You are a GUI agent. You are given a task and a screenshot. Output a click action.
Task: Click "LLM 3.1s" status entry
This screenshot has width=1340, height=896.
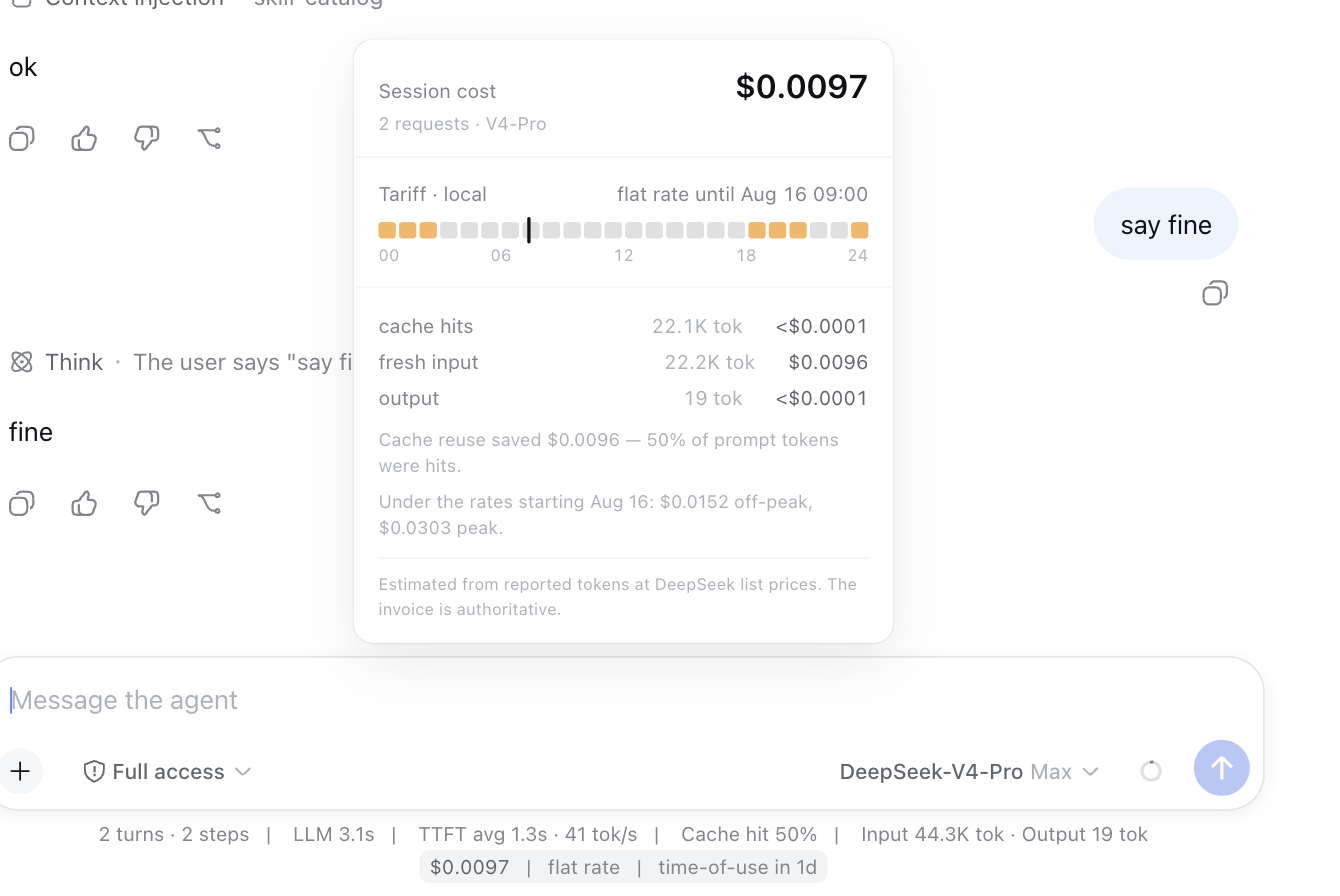point(333,834)
